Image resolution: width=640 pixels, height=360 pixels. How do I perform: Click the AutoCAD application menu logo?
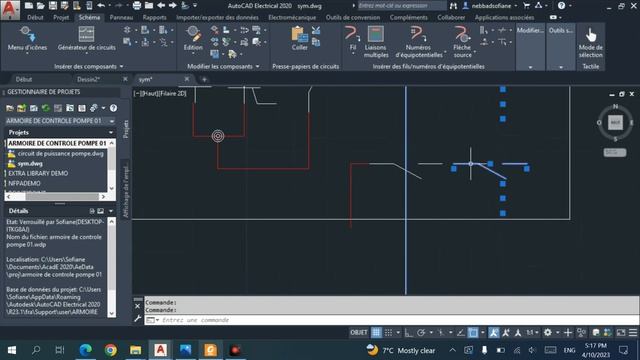click(10, 10)
